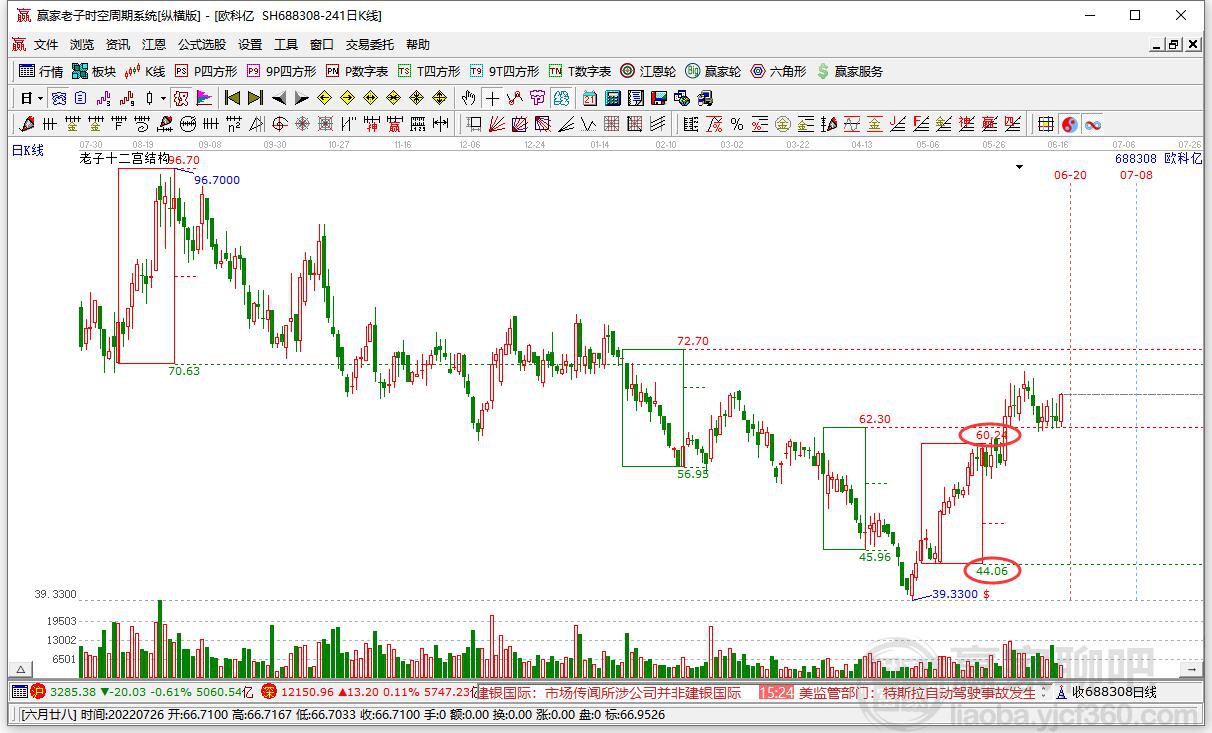Image resolution: width=1212 pixels, height=733 pixels.
Task: Open the 公式选股 menu
Action: point(202,45)
